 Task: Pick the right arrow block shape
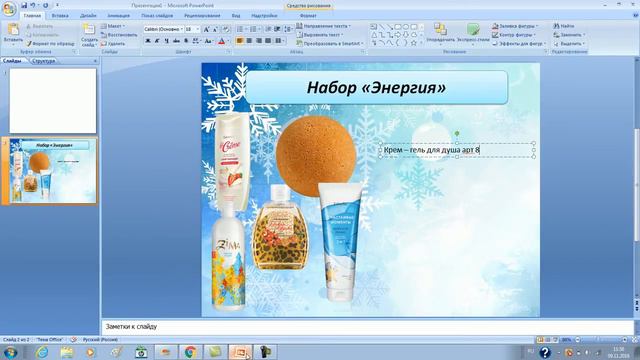click(x=398, y=35)
